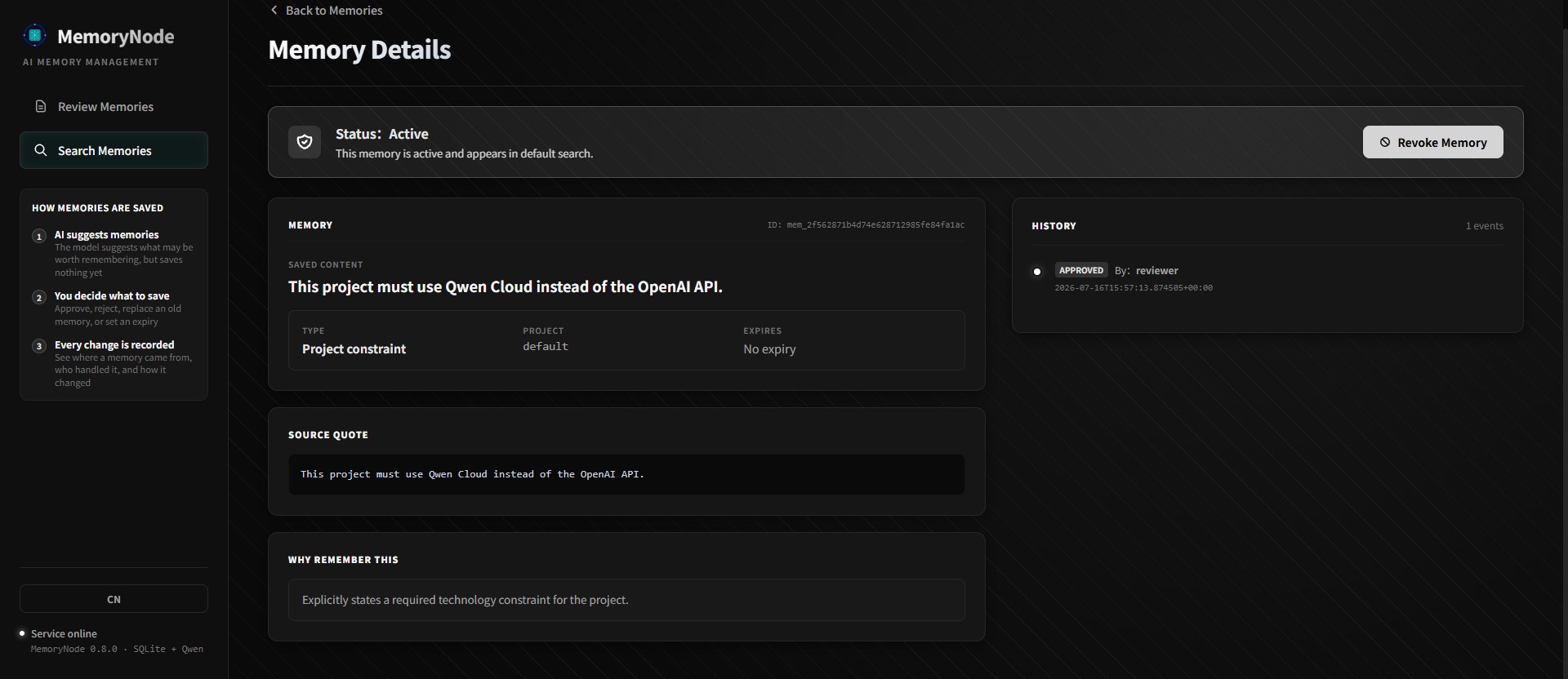Open Search Memories page
This screenshot has height=679, width=1568.
pos(114,150)
